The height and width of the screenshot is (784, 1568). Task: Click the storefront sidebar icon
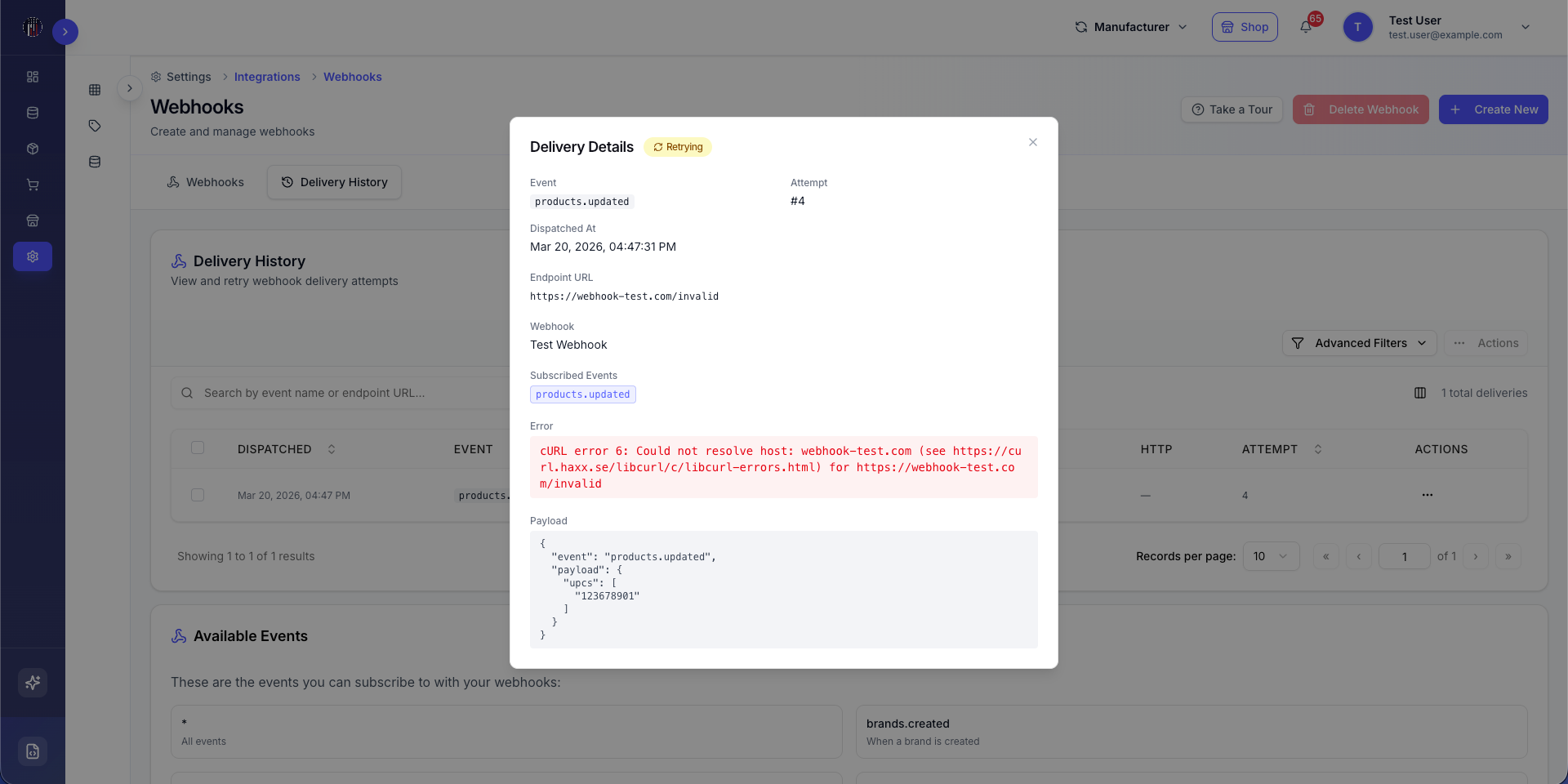(x=33, y=220)
